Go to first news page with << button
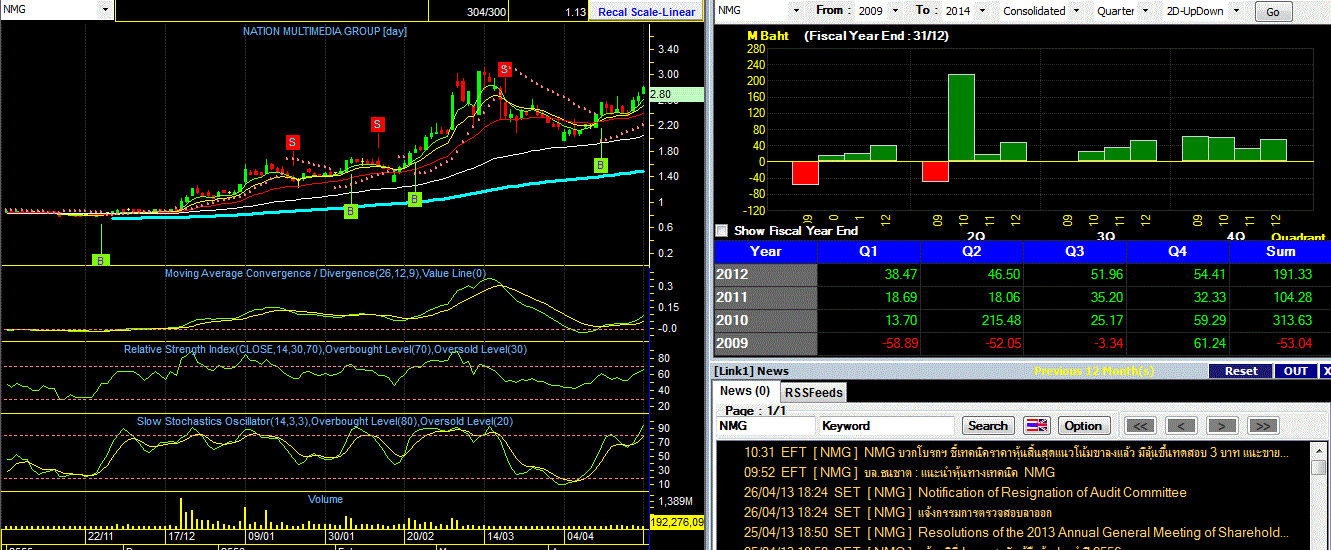This screenshot has width=1331, height=550. [x=1141, y=426]
